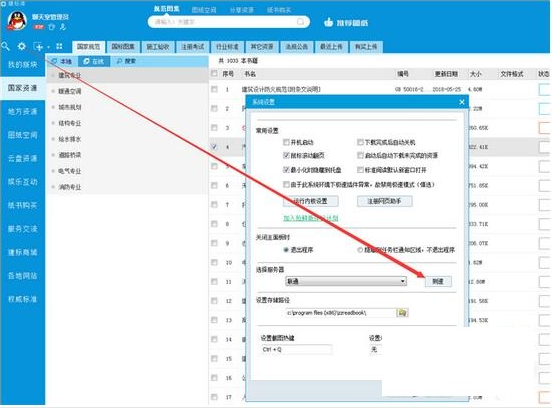Click the 运行内核设置 button
The width and height of the screenshot is (552, 408).
[310, 201]
